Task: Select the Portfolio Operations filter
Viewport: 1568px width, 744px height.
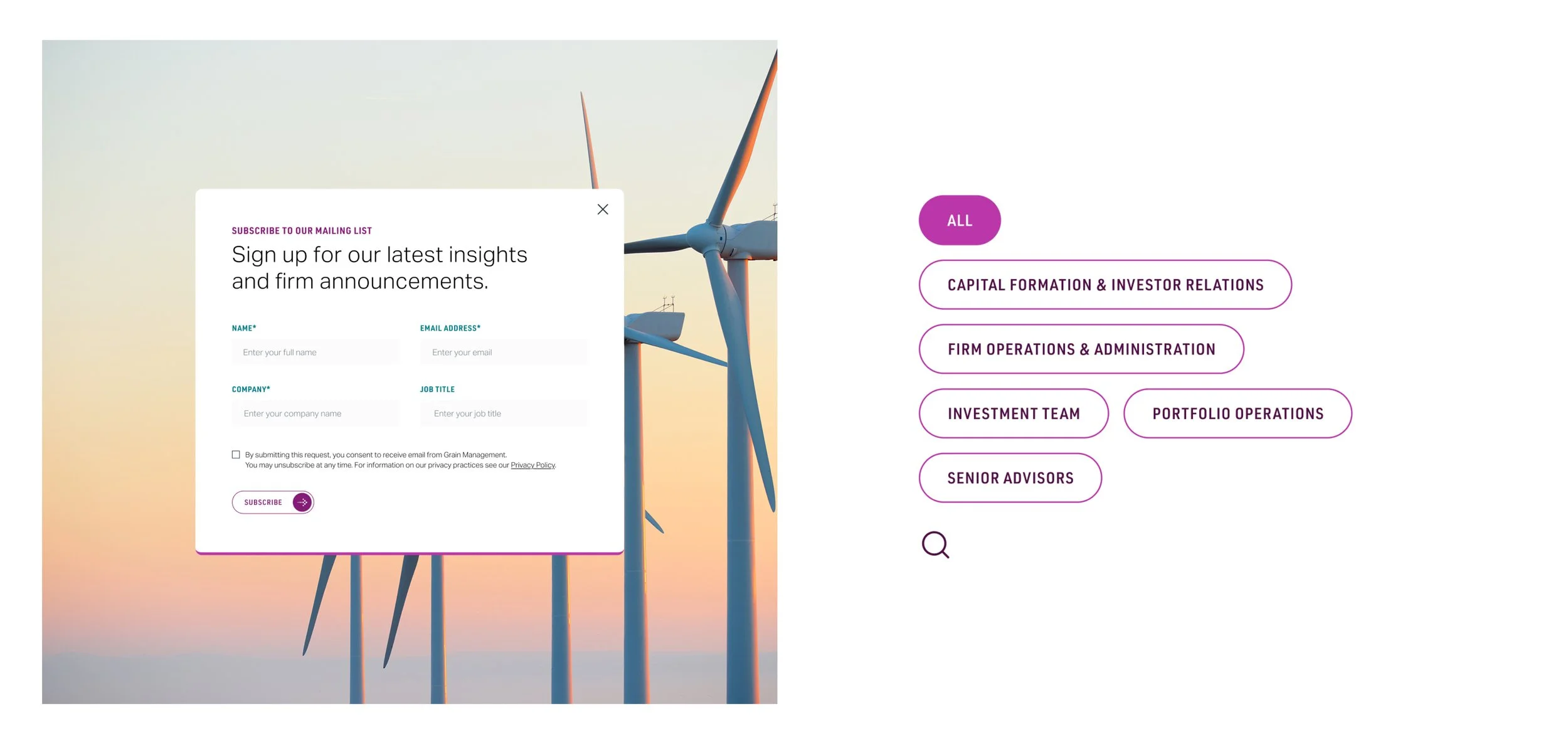Action: (x=1237, y=413)
